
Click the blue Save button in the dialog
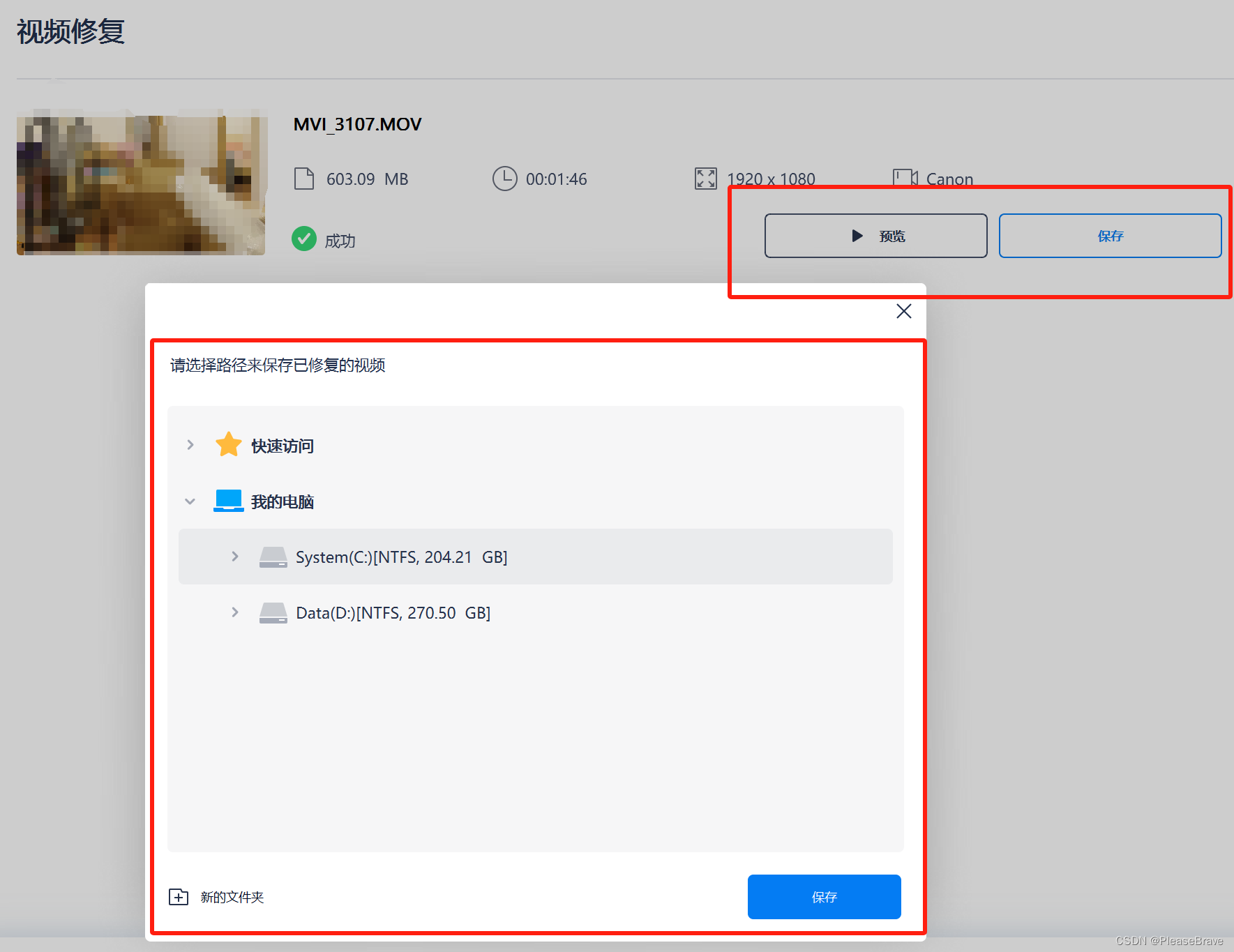[824, 896]
